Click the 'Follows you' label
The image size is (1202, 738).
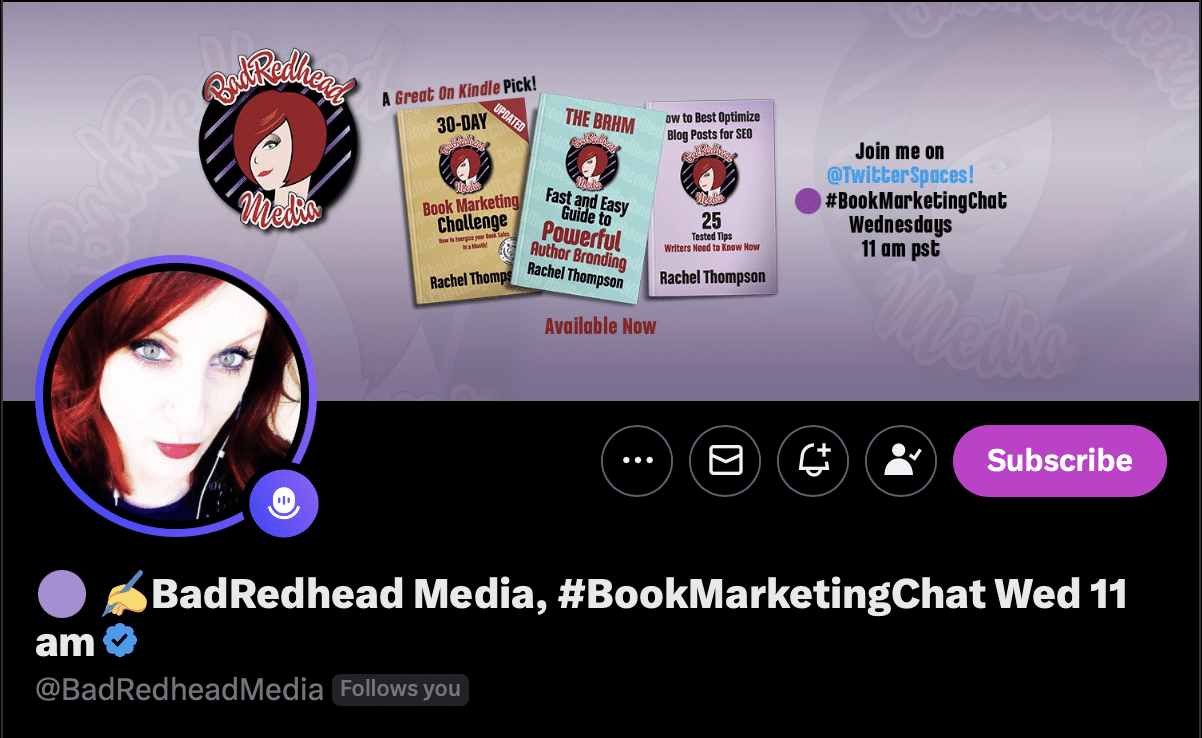pos(400,689)
